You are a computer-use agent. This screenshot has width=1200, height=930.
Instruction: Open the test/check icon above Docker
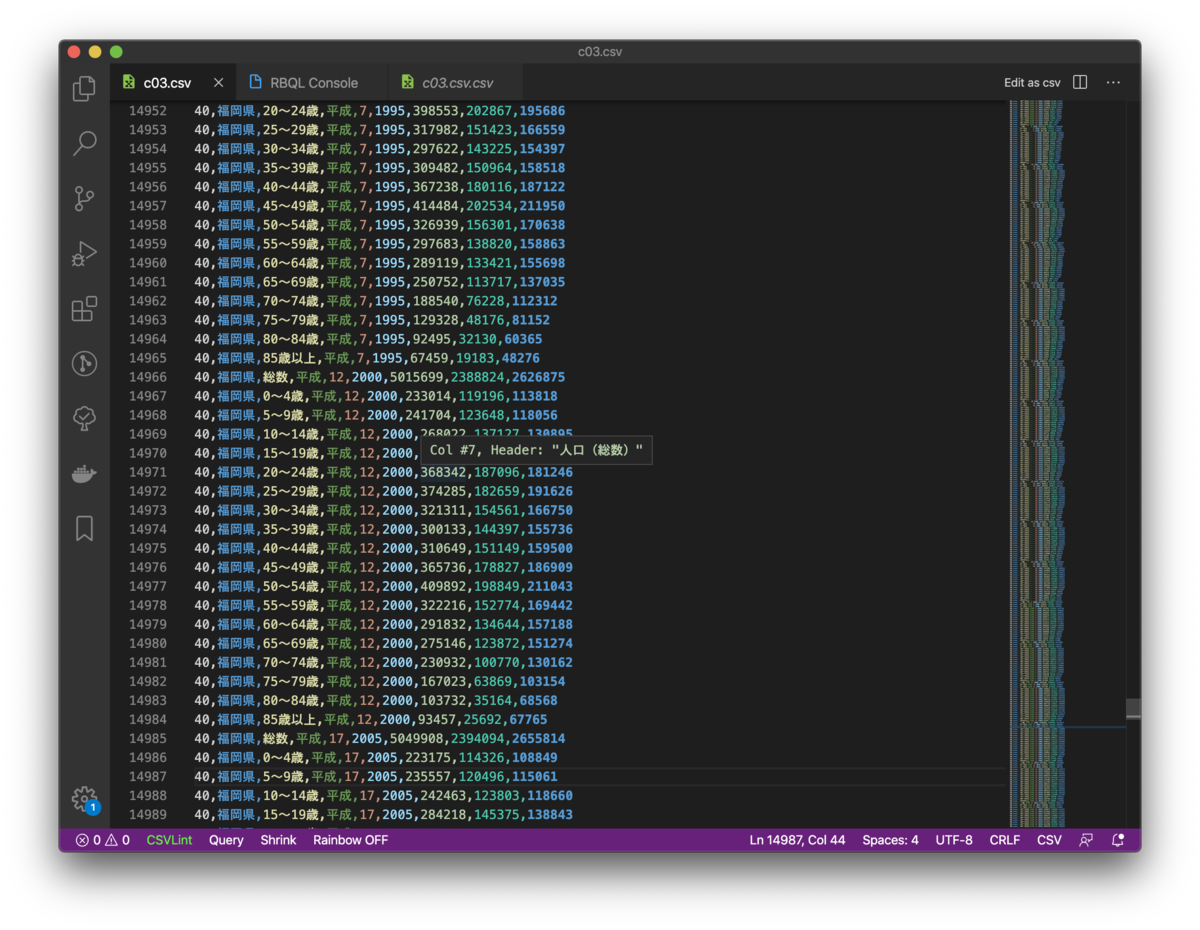click(x=84, y=419)
